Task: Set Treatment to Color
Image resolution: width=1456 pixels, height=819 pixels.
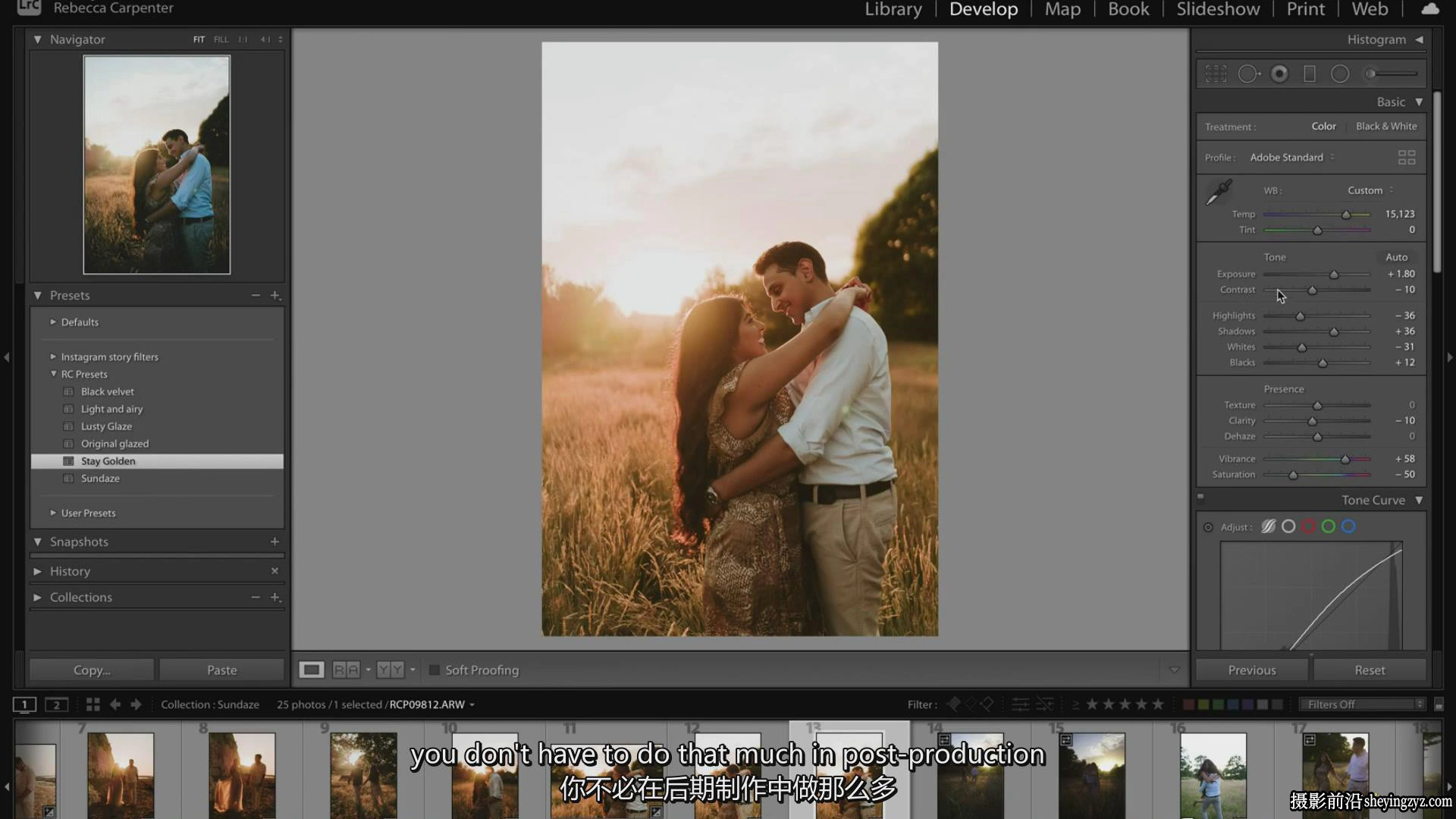Action: click(1323, 127)
